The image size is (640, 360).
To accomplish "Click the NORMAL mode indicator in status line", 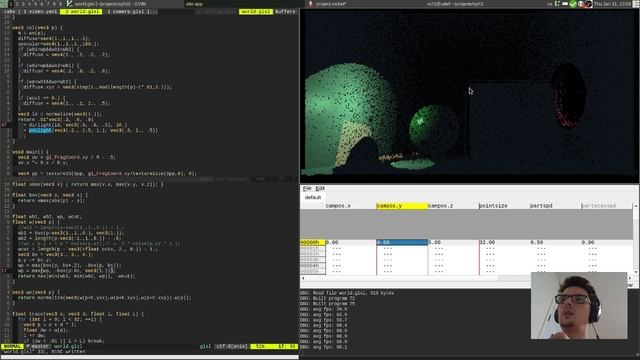I will [x=12, y=346].
